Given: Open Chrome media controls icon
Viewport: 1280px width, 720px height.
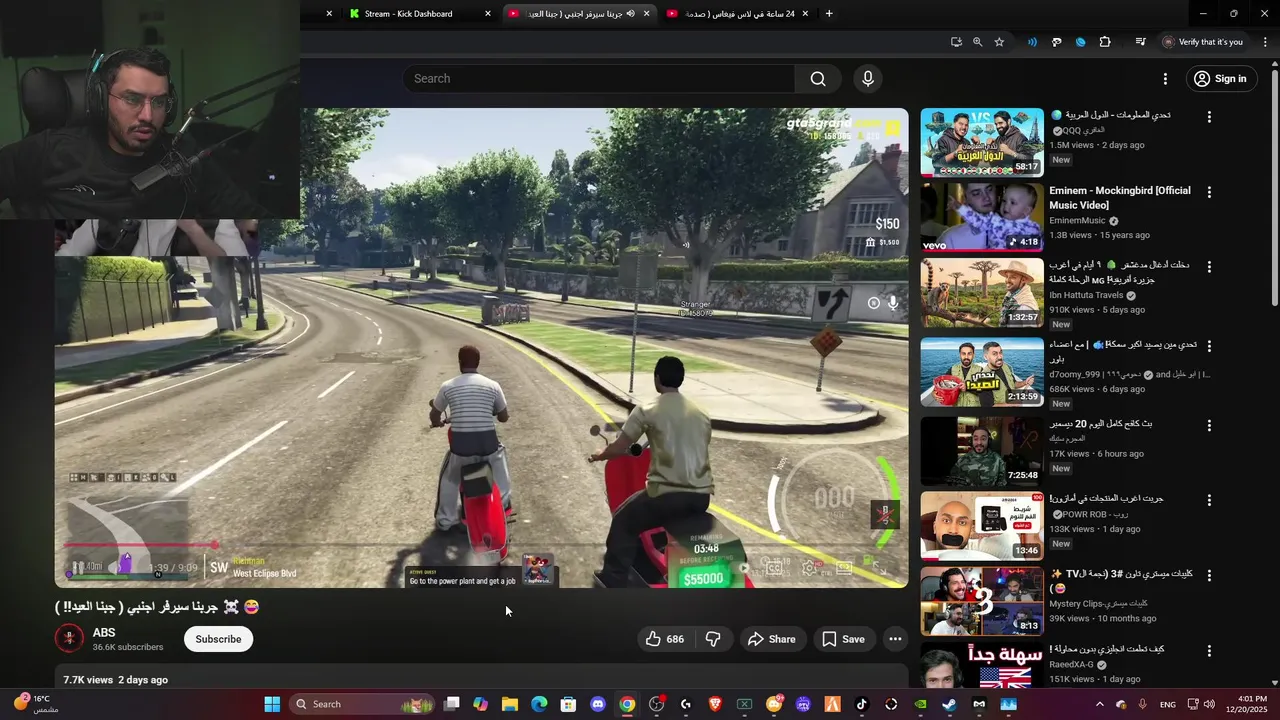Looking at the screenshot, I should 1140,42.
